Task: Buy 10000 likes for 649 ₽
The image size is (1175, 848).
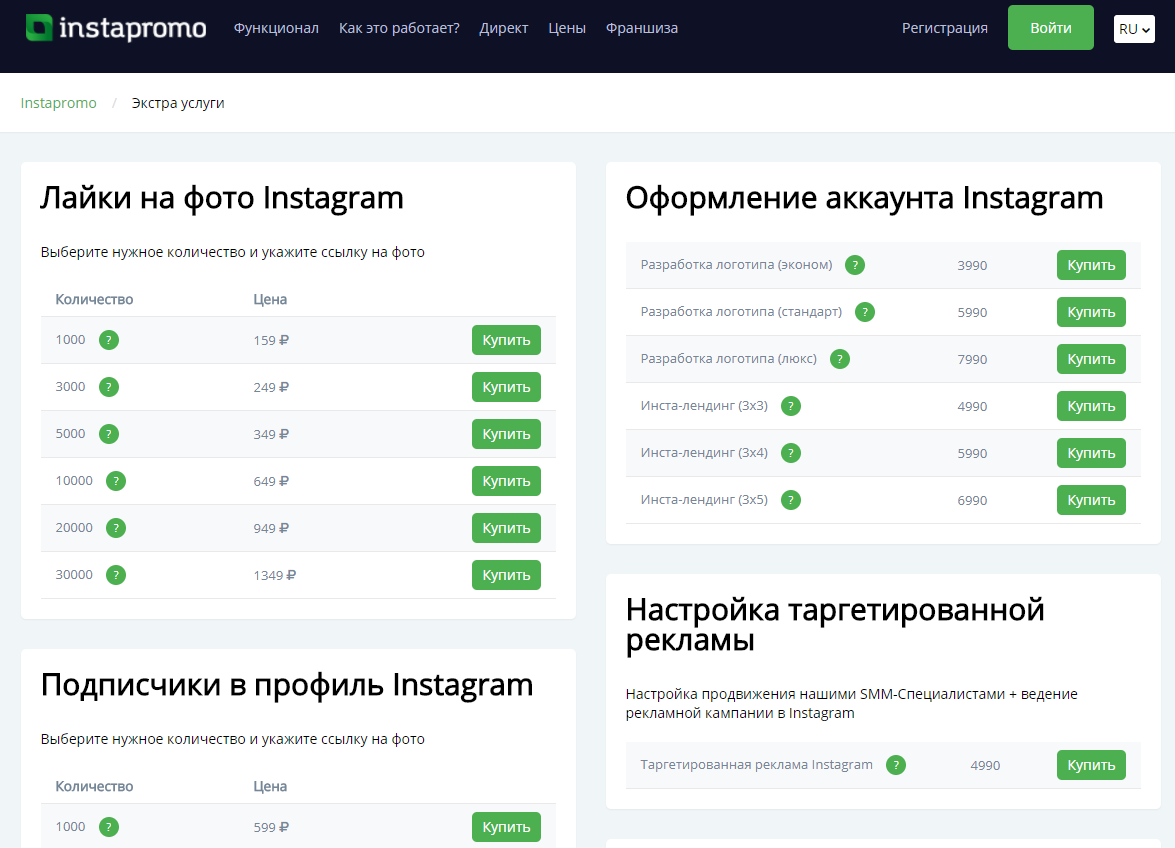Action: 506,481
